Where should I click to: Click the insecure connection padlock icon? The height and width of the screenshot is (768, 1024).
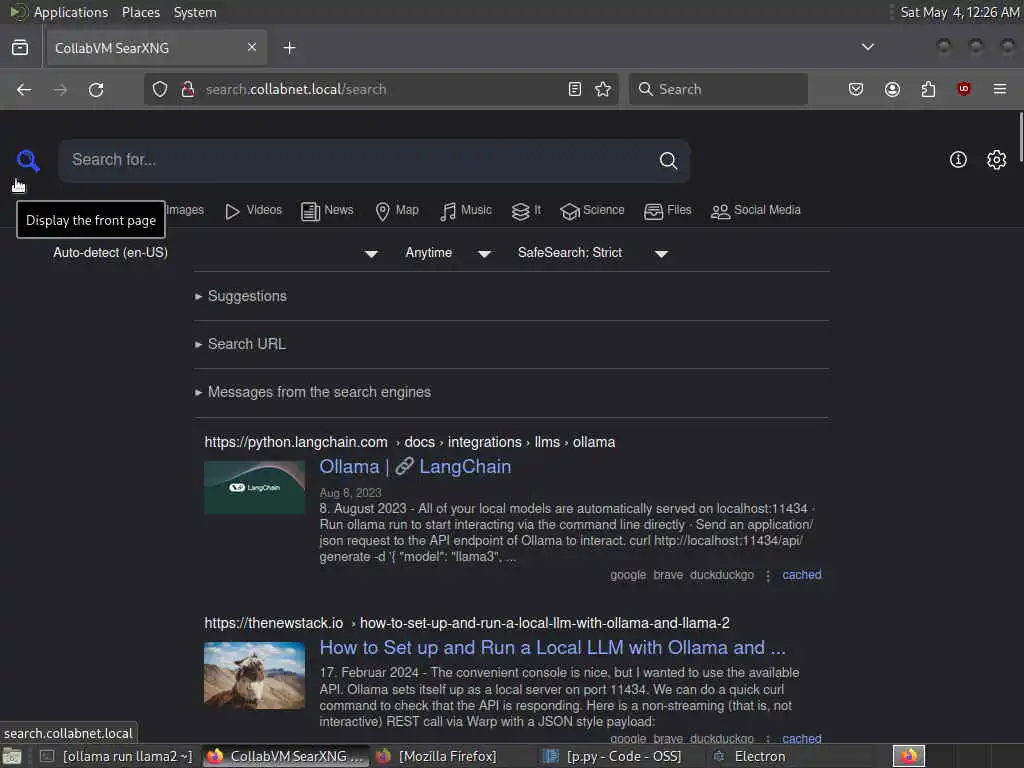coord(188,89)
